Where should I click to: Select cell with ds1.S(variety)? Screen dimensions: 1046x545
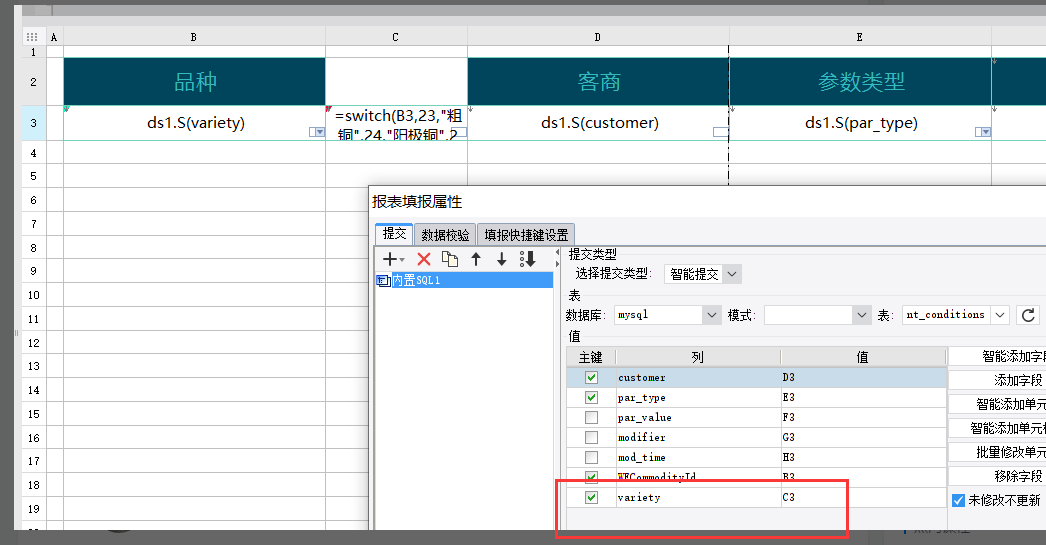tap(194, 123)
